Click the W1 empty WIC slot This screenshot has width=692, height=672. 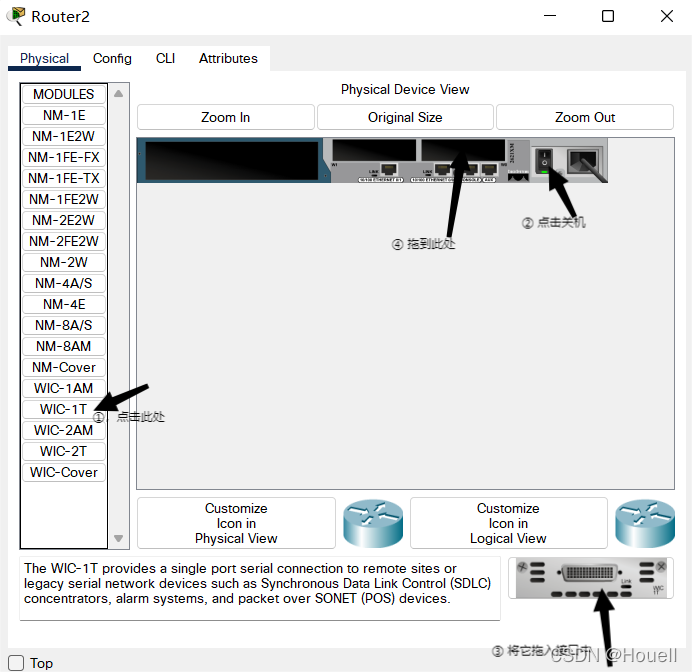(374, 150)
